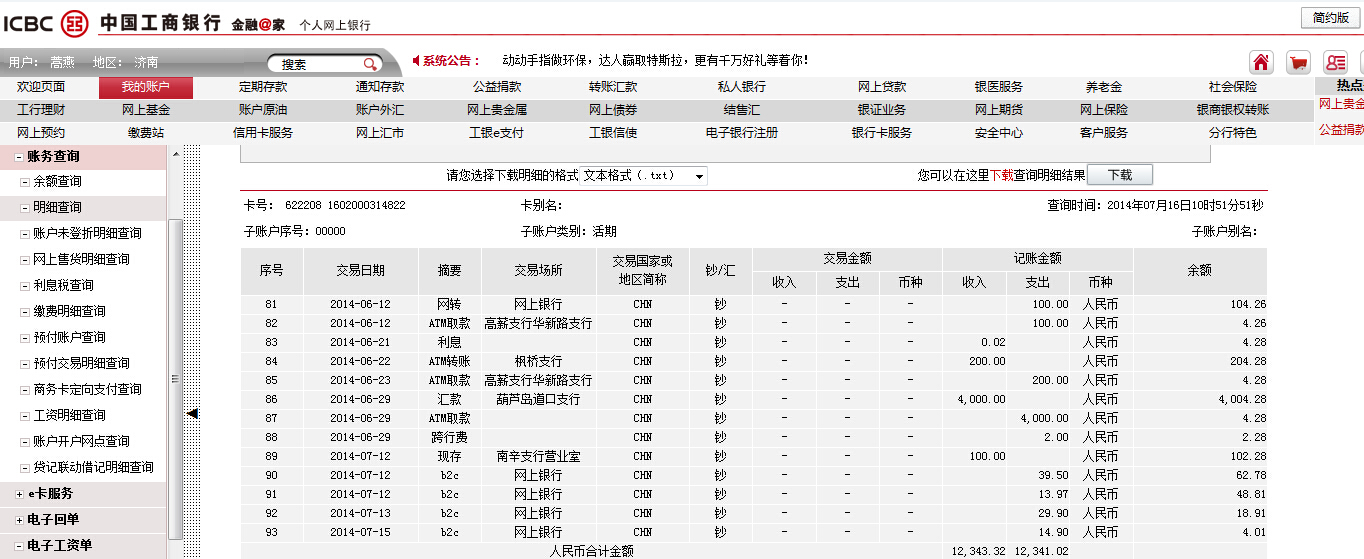This screenshot has height=559, width=1364.
Task: Click the sidebar scrollbar up arrow
Action: pyautogui.click(x=176, y=154)
